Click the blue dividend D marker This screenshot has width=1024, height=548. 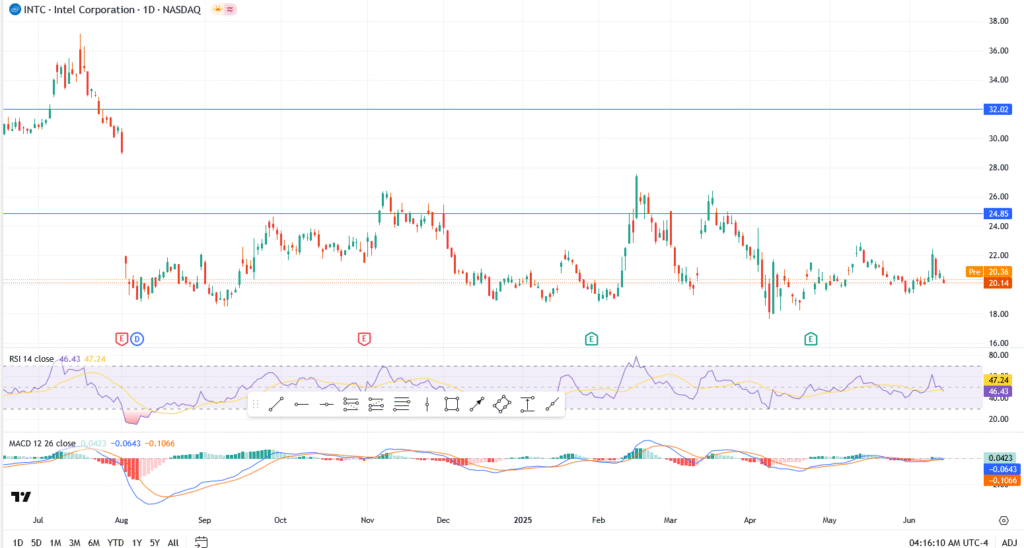point(137,339)
